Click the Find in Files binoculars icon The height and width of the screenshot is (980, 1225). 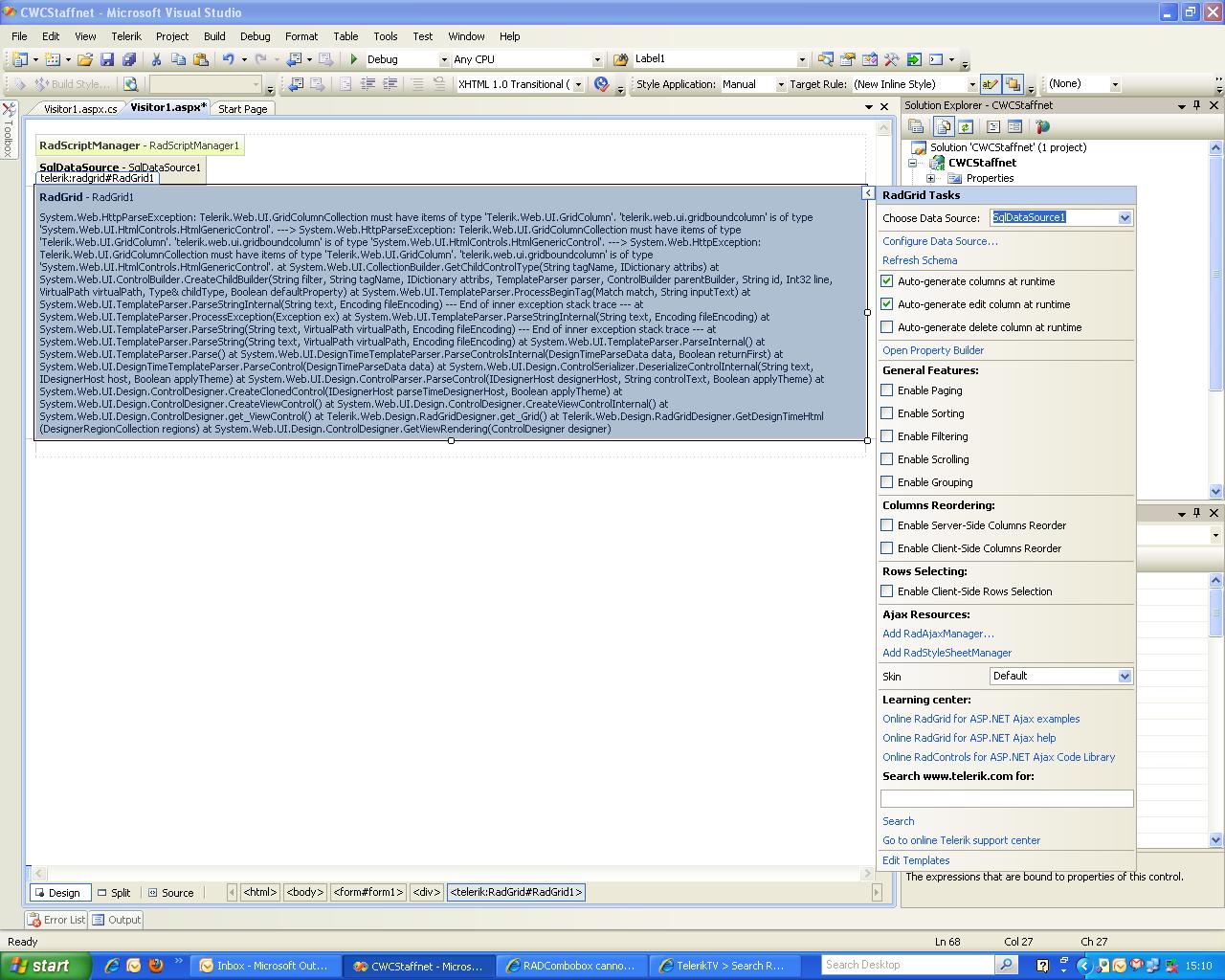620,59
